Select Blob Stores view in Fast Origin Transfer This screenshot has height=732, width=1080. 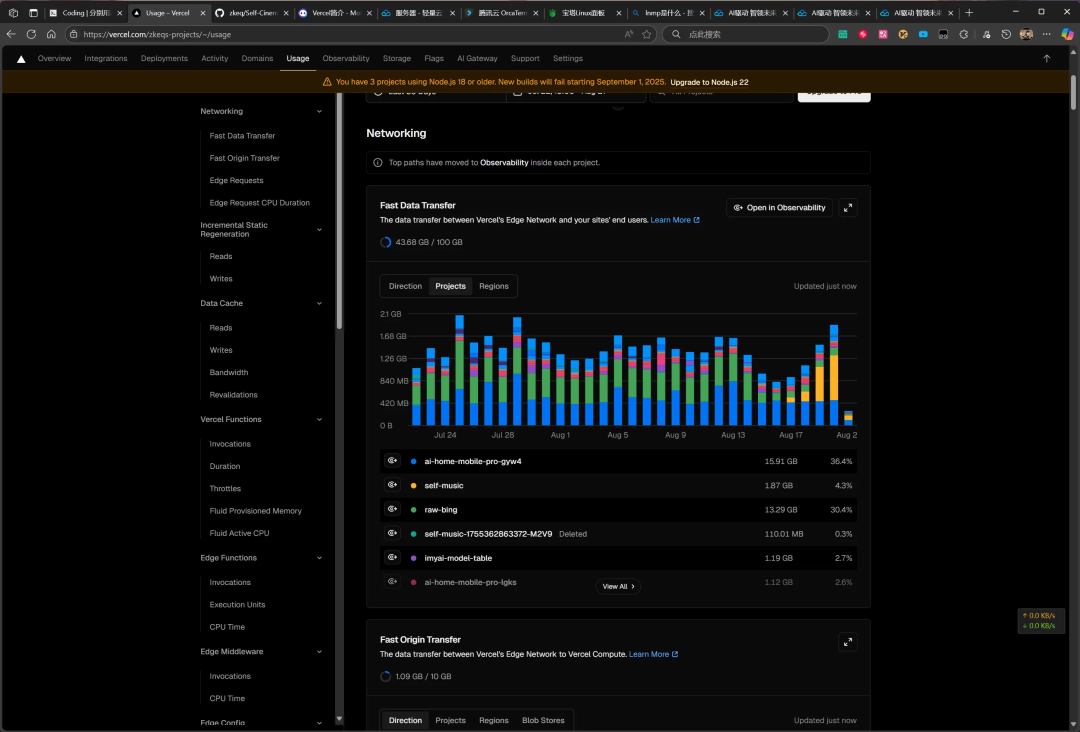tap(543, 720)
